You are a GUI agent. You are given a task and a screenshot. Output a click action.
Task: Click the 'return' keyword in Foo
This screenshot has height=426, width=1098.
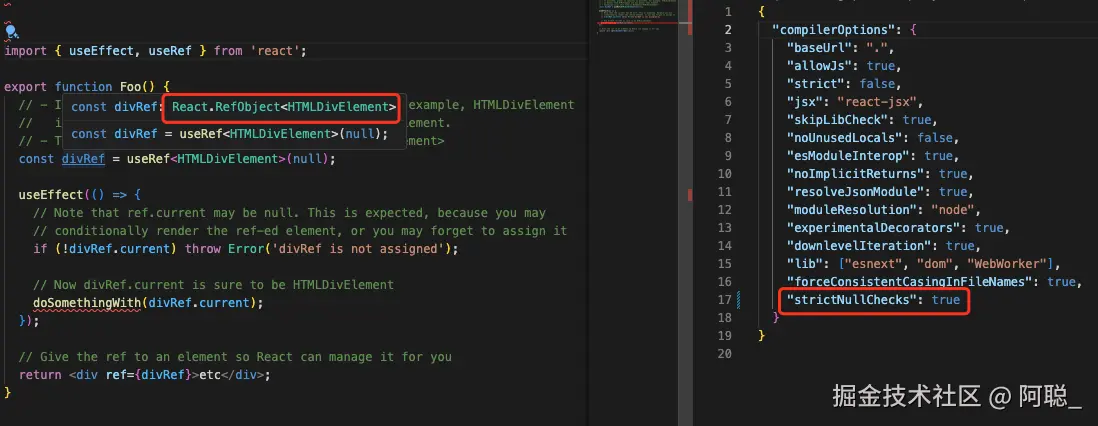[40, 375]
